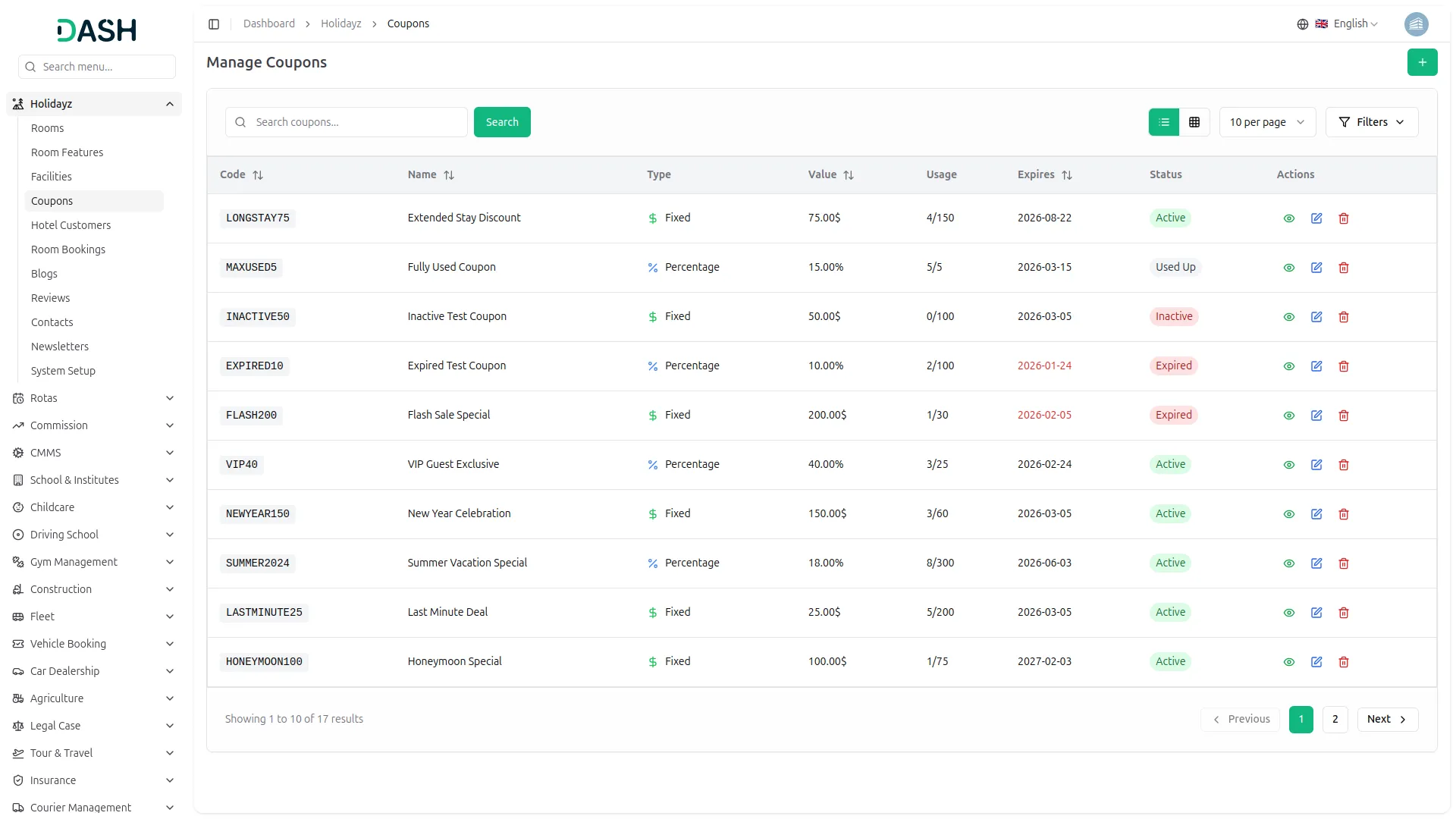Viewport: 1456px width, 819px height.
Task: View the VIP40 coupon with the eye icon
Action: point(1289,465)
